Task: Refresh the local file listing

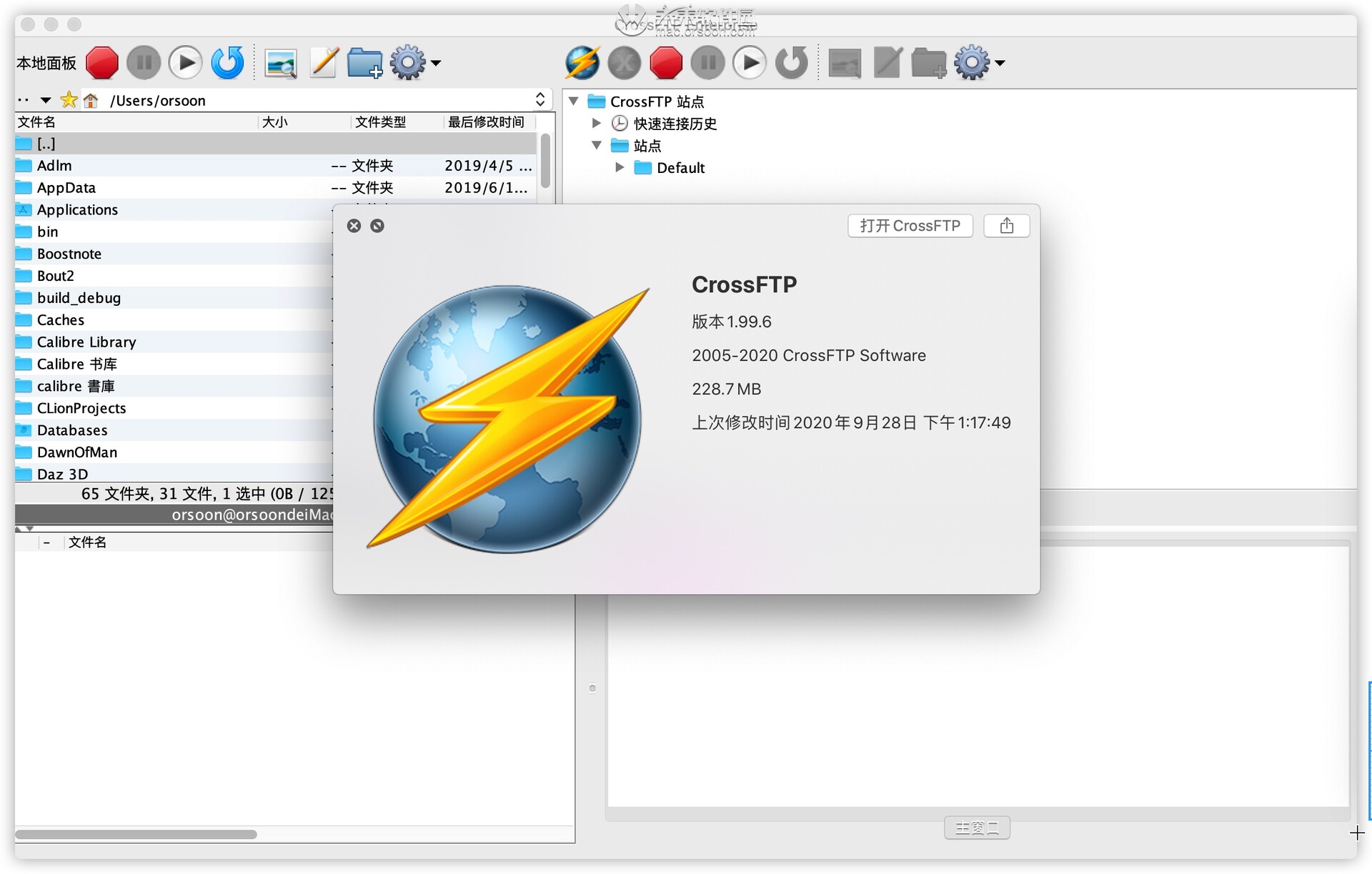Action: [227, 63]
